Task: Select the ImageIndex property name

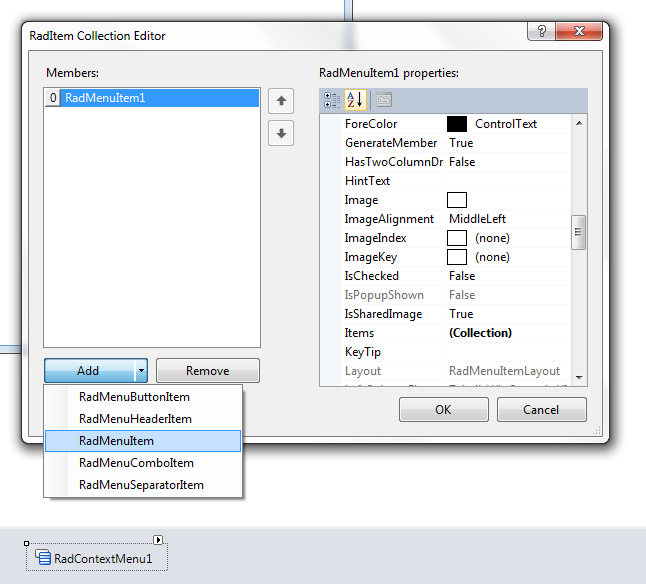Action: 375,238
